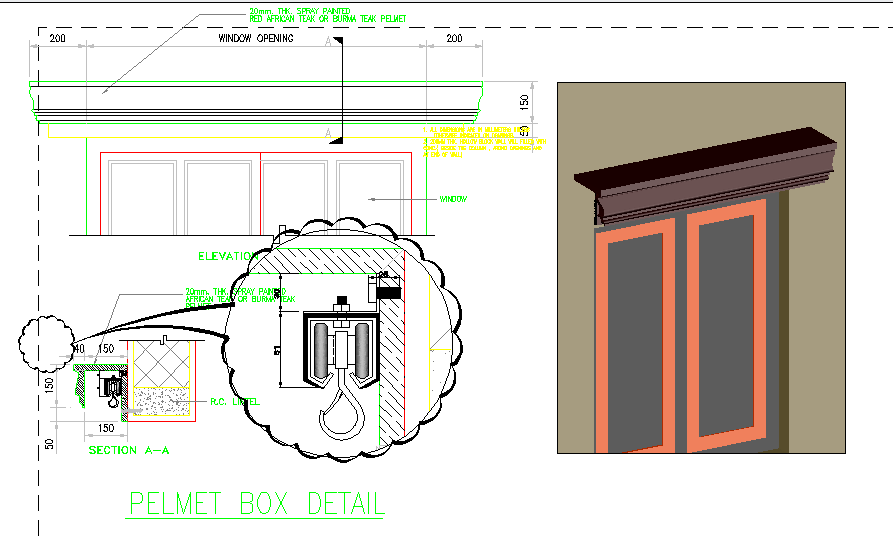Click the "WINDOW OPENING" dimension text
The height and width of the screenshot is (541, 893).
(x=256, y=38)
